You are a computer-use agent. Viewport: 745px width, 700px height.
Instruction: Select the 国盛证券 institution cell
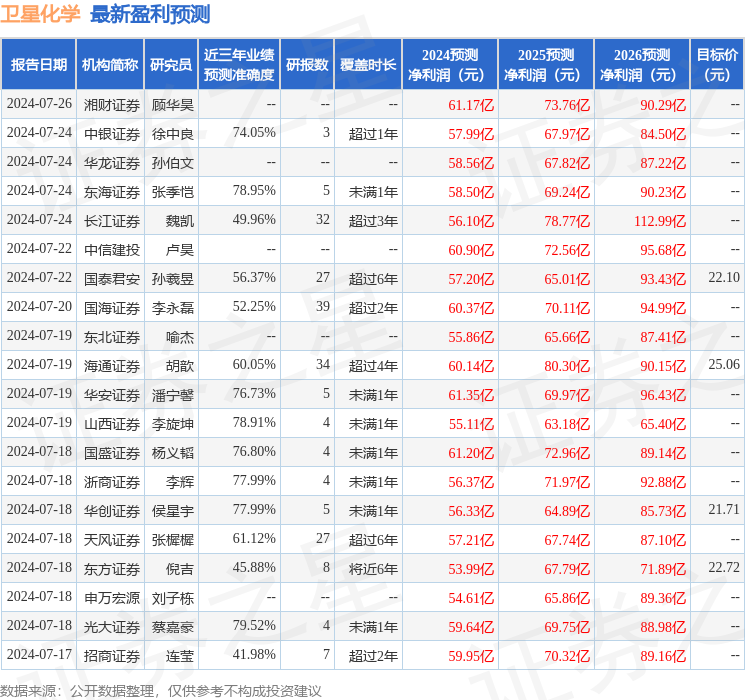click(112, 452)
